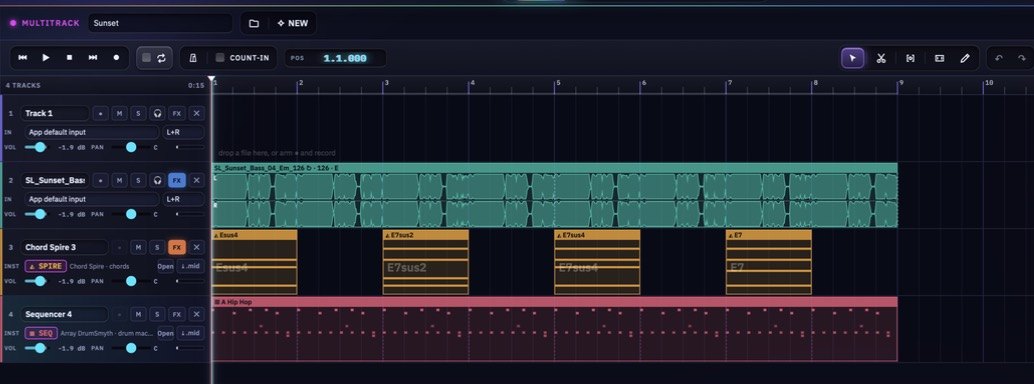Open FX for Track 1
Screen dimensions: 1034x384
(176, 113)
